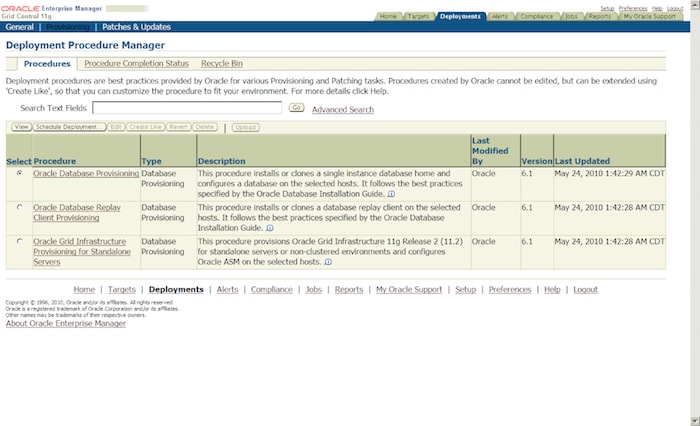Image resolution: width=700 pixels, height=426 pixels.
Task: Open the Deployments tab
Action: click(x=460, y=17)
